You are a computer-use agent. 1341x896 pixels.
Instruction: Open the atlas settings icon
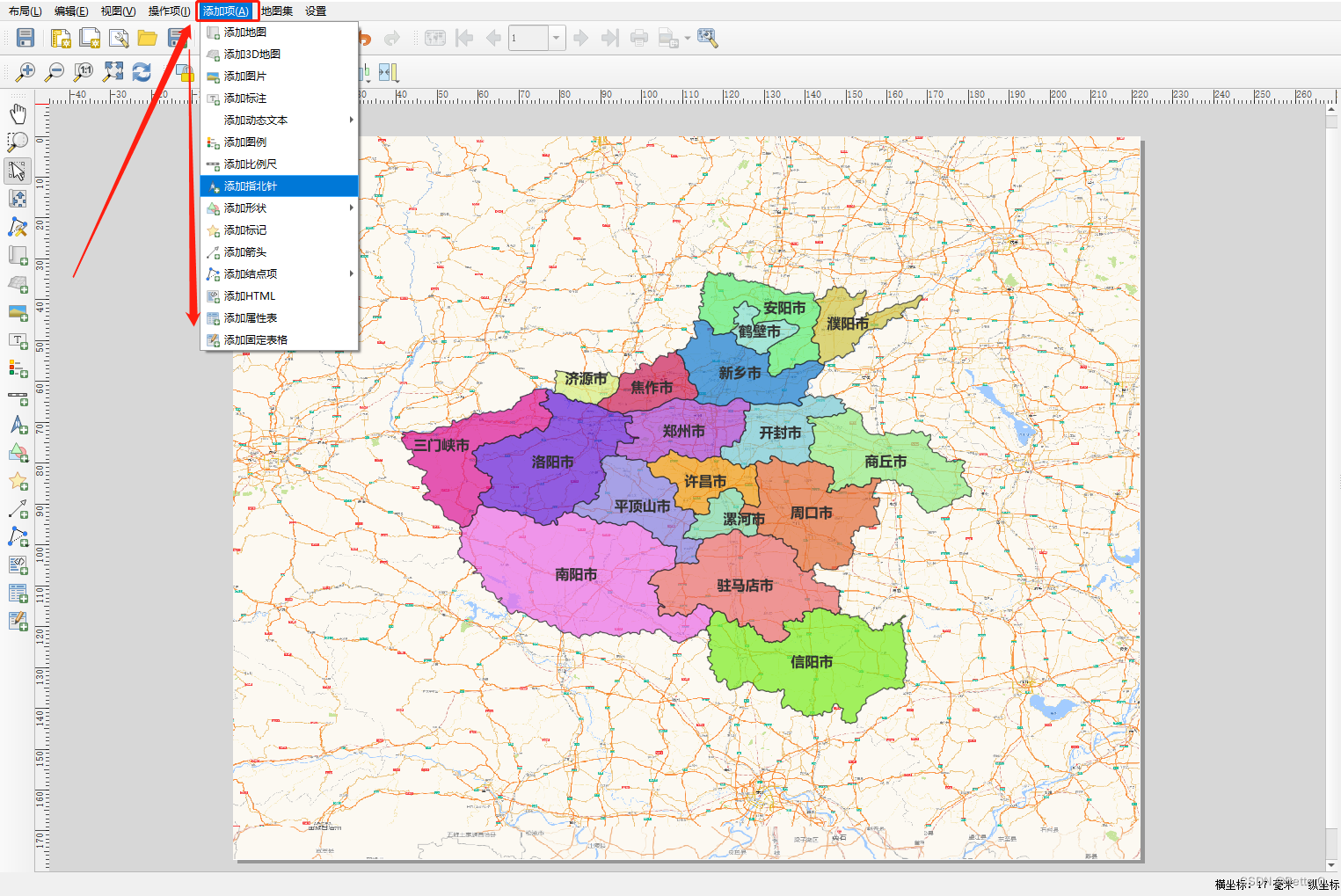(x=708, y=38)
